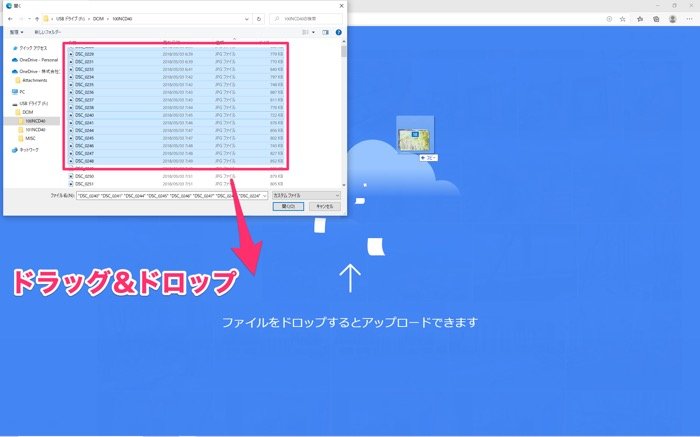The width and height of the screenshot is (700, 437).
Task: Select file DSC_0244 in the list
Action: (x=176, y=130)
